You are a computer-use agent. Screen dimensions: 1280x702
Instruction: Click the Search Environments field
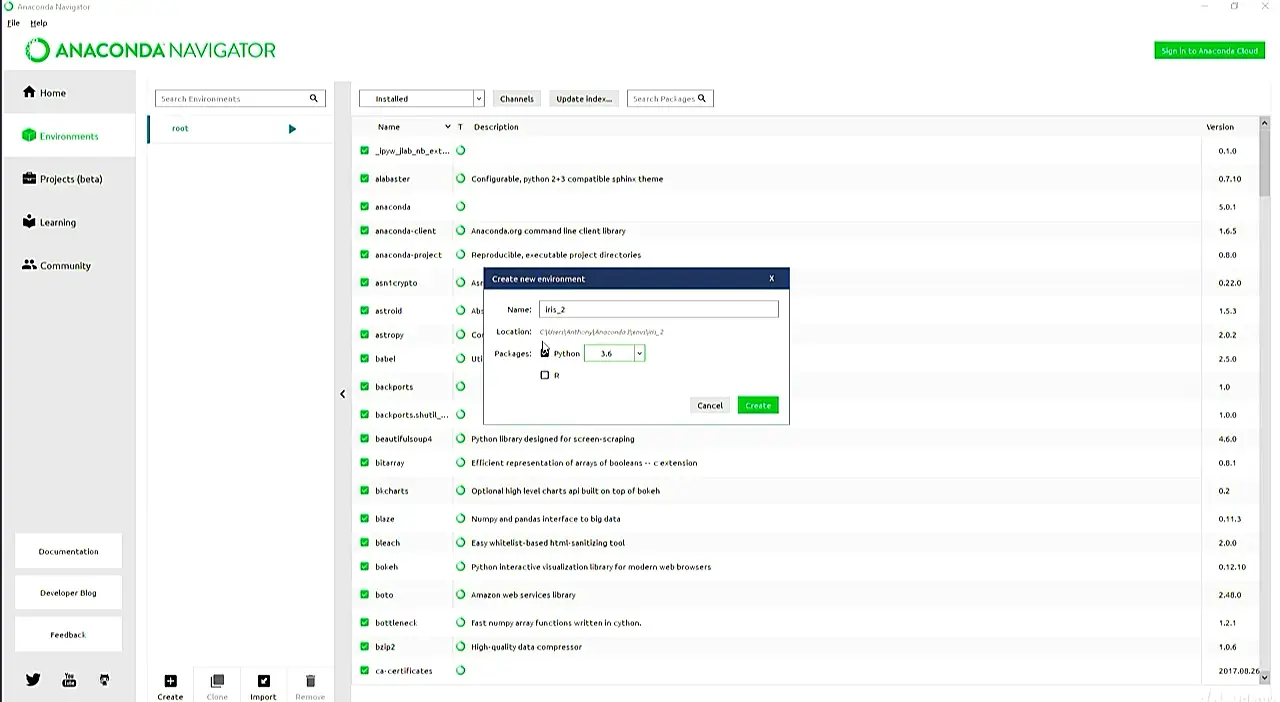pos(240,99)
